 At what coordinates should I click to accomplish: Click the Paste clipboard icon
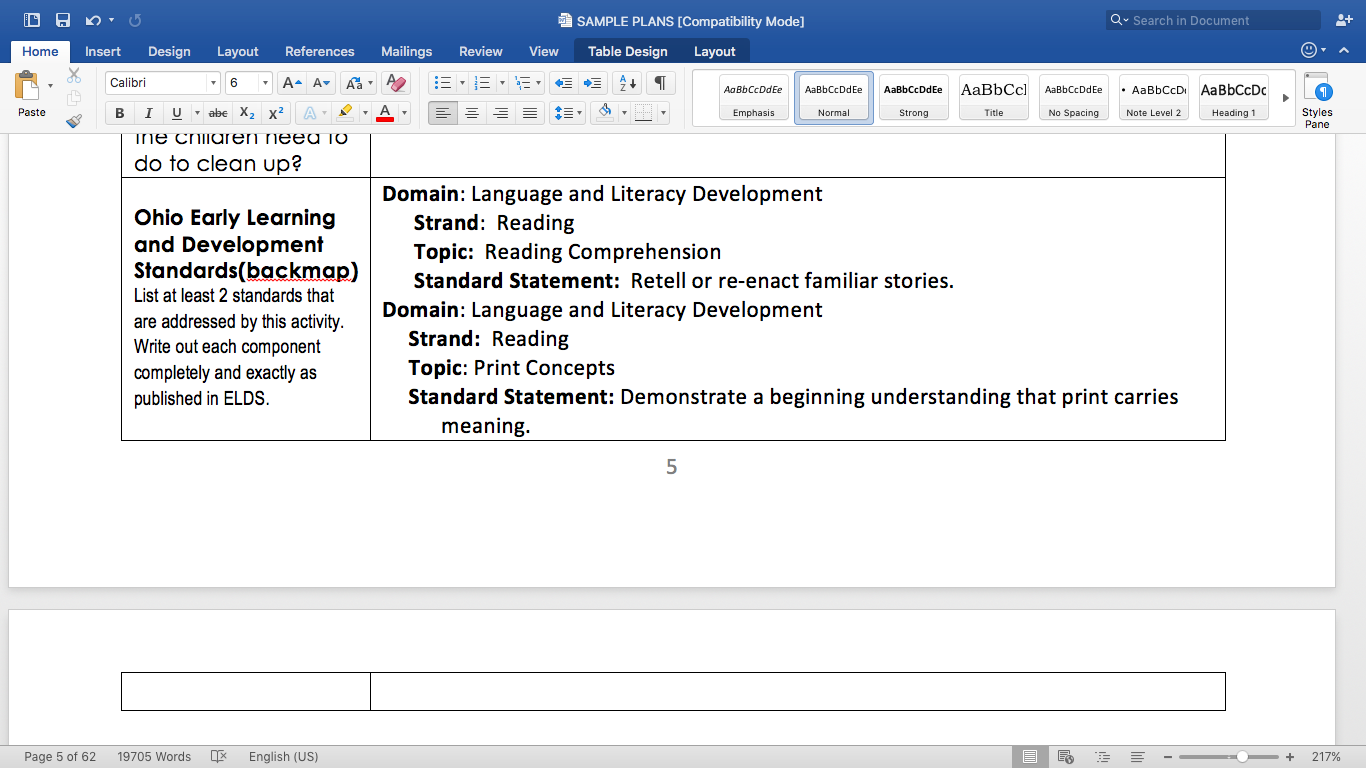click(27, 85)
